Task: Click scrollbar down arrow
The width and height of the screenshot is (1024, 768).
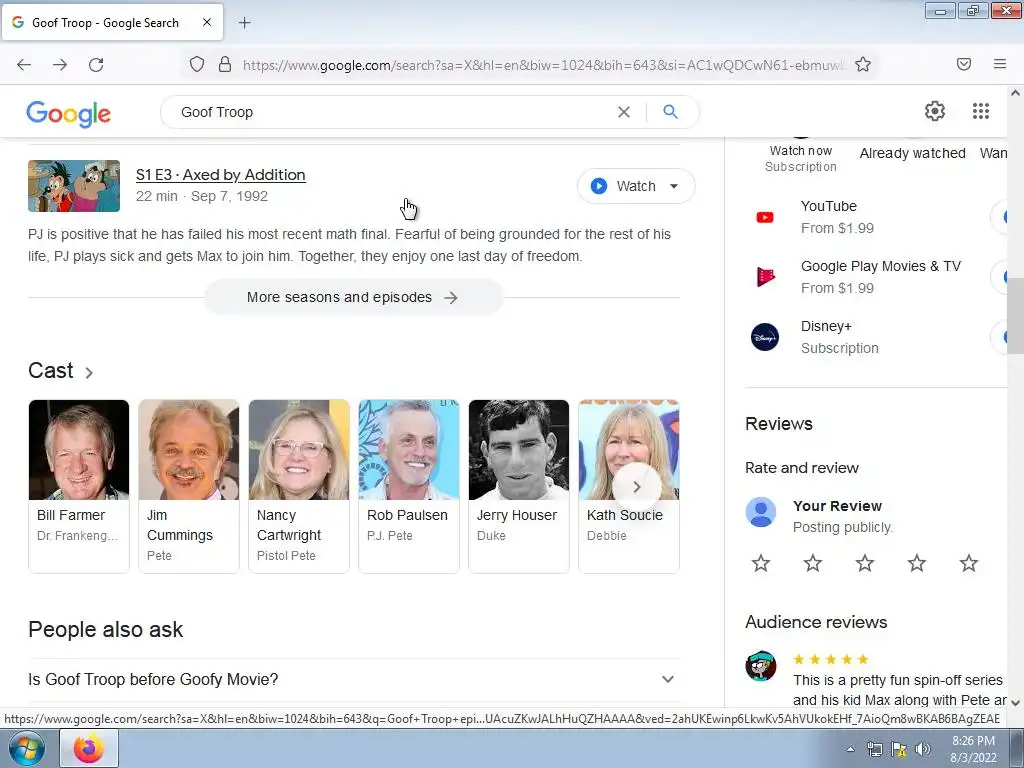Action: click(1015, 702)
